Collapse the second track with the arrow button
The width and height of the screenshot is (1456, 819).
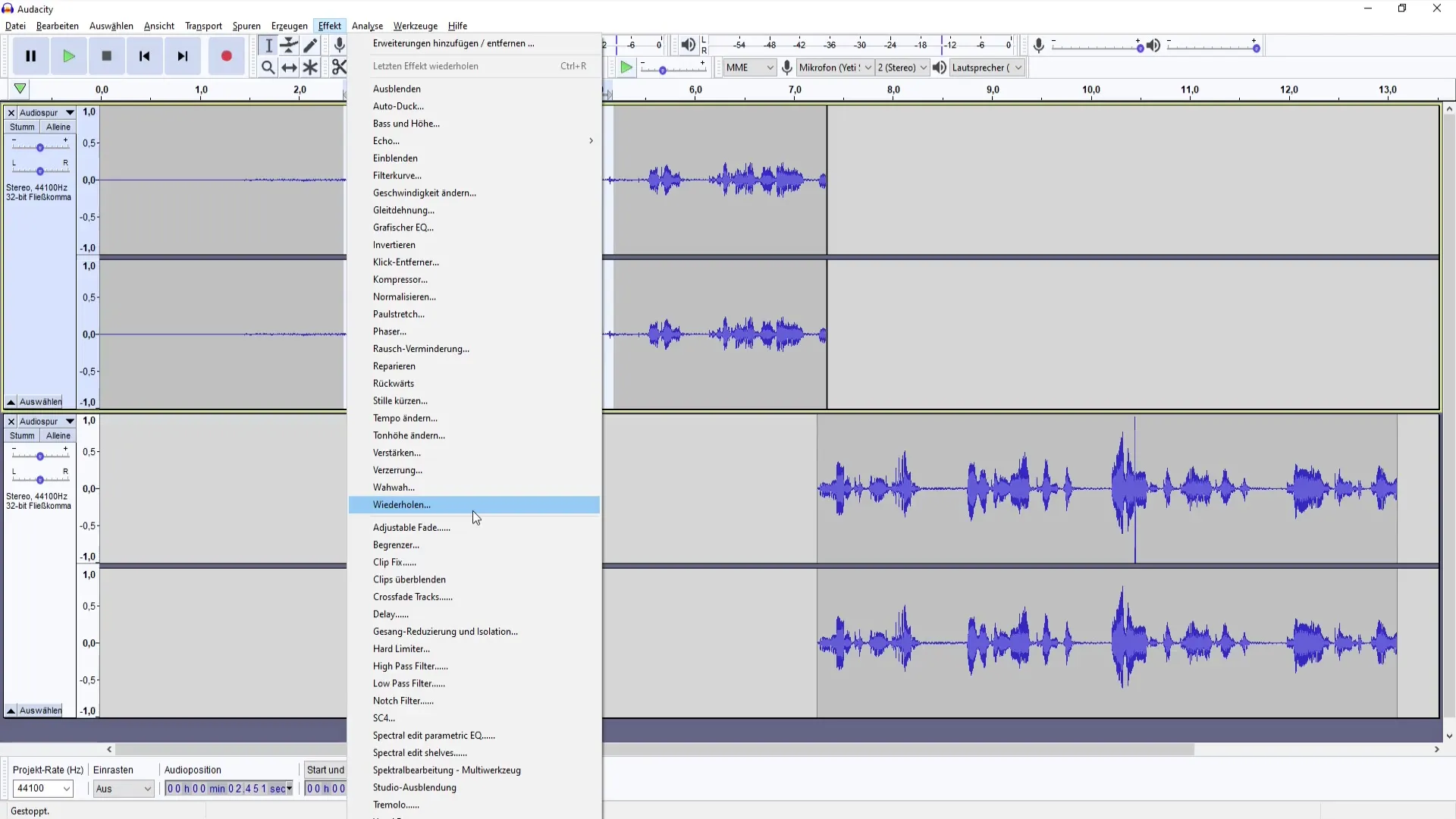click(11, 711)
